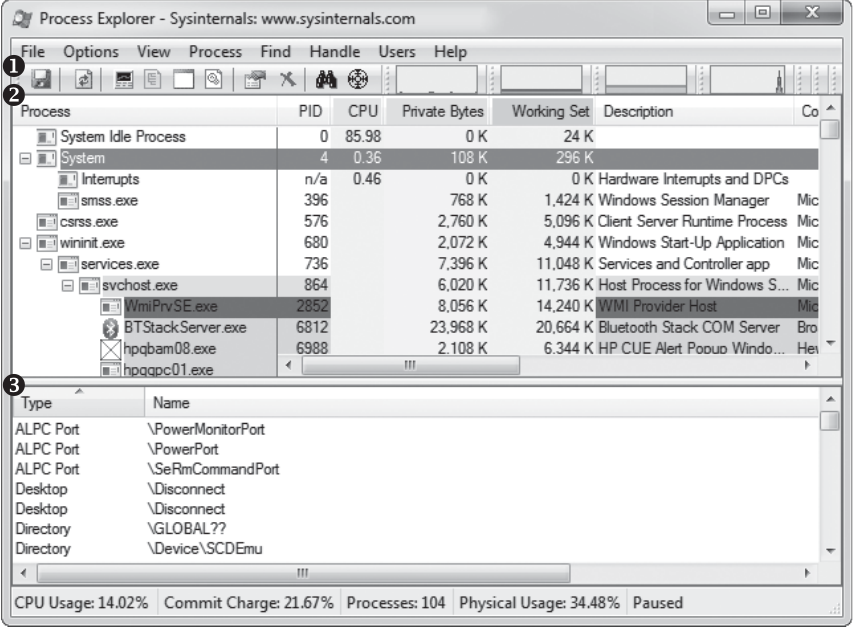Toggle the process tree view icon
Screen dimensions: 853x628
(x=153, y=79)
